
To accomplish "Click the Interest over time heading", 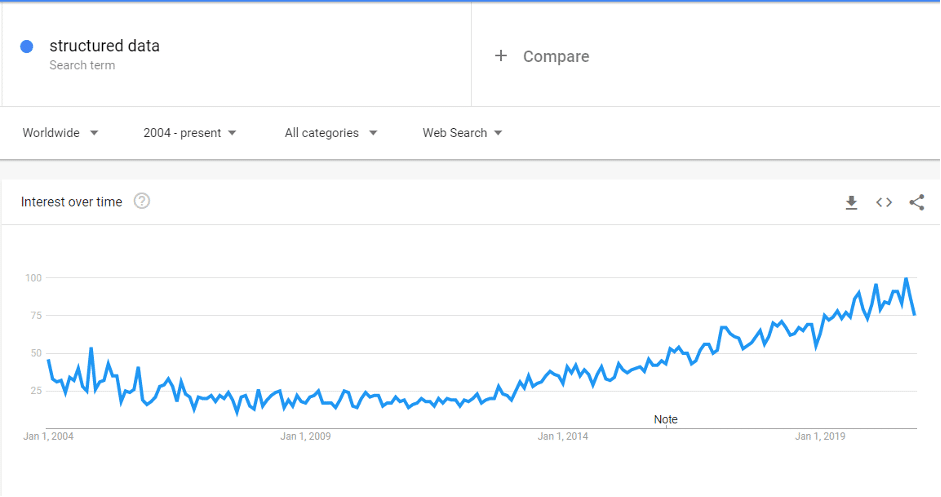I will 72,202.
